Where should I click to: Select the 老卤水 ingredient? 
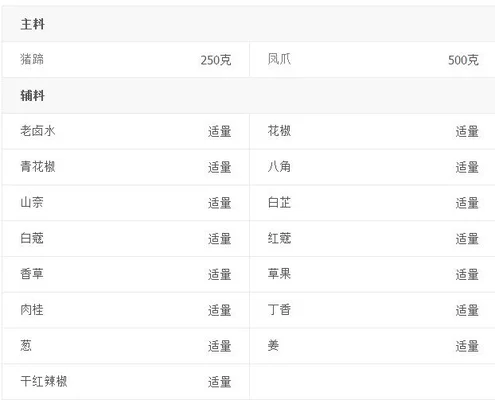click(38, 131)
